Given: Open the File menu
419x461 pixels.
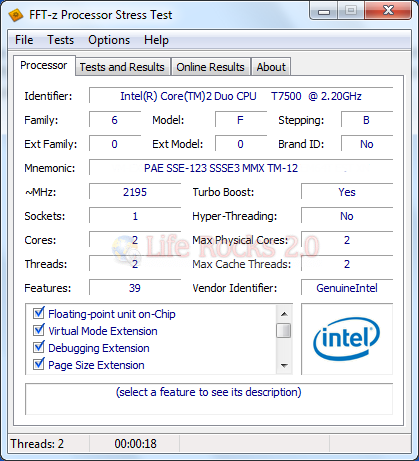Looking at the screenshot, I should [24, 40].
